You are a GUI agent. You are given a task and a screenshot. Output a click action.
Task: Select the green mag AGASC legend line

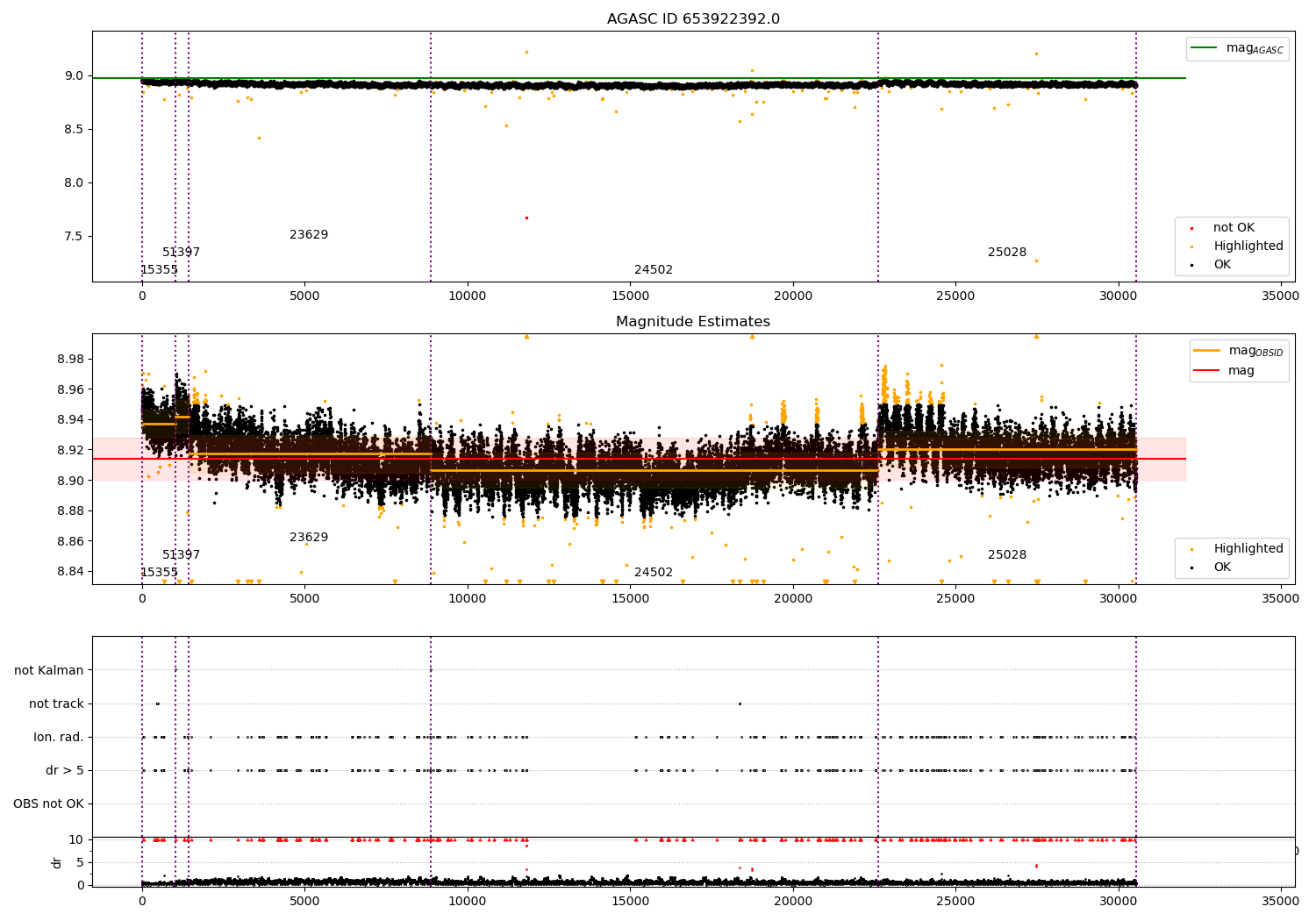coord(1203,48)
